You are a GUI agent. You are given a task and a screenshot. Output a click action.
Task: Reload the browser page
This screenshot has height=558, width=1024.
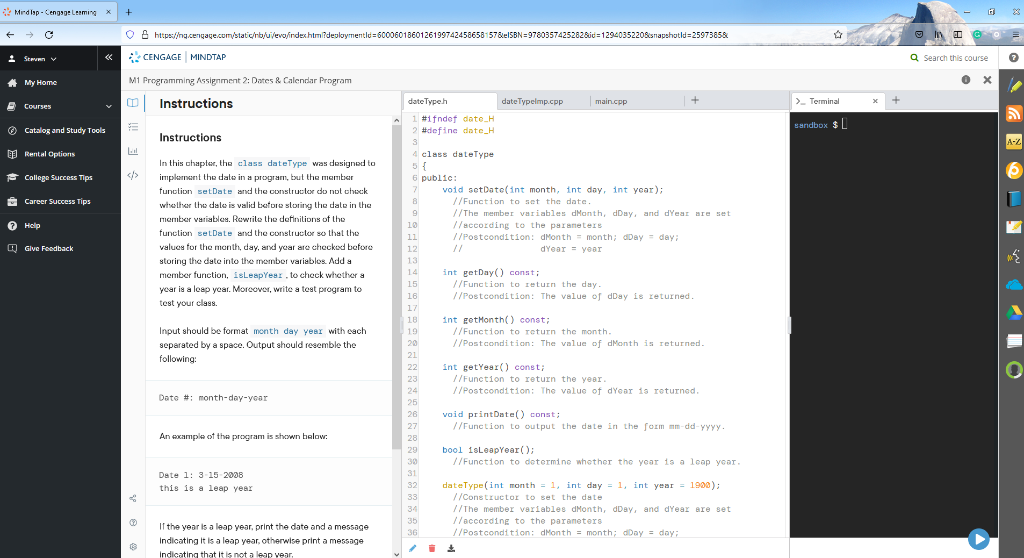click(49, 35)
